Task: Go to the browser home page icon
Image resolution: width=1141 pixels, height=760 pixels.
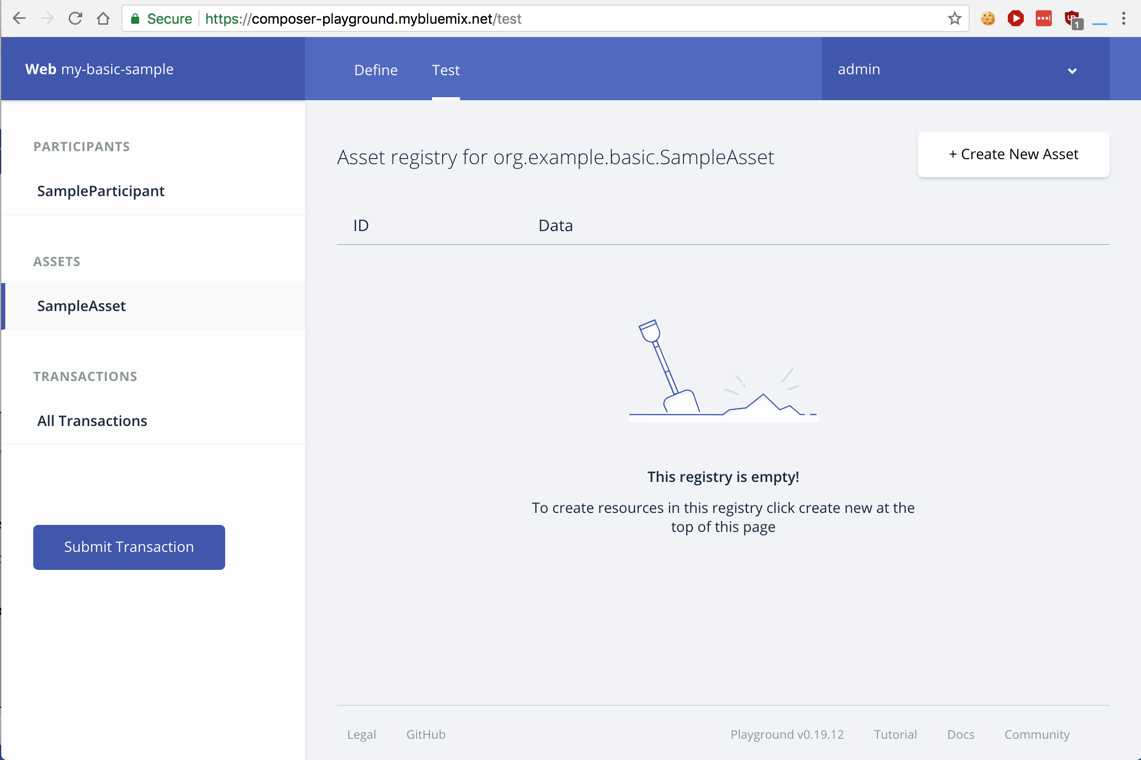Action: [103, 18]
